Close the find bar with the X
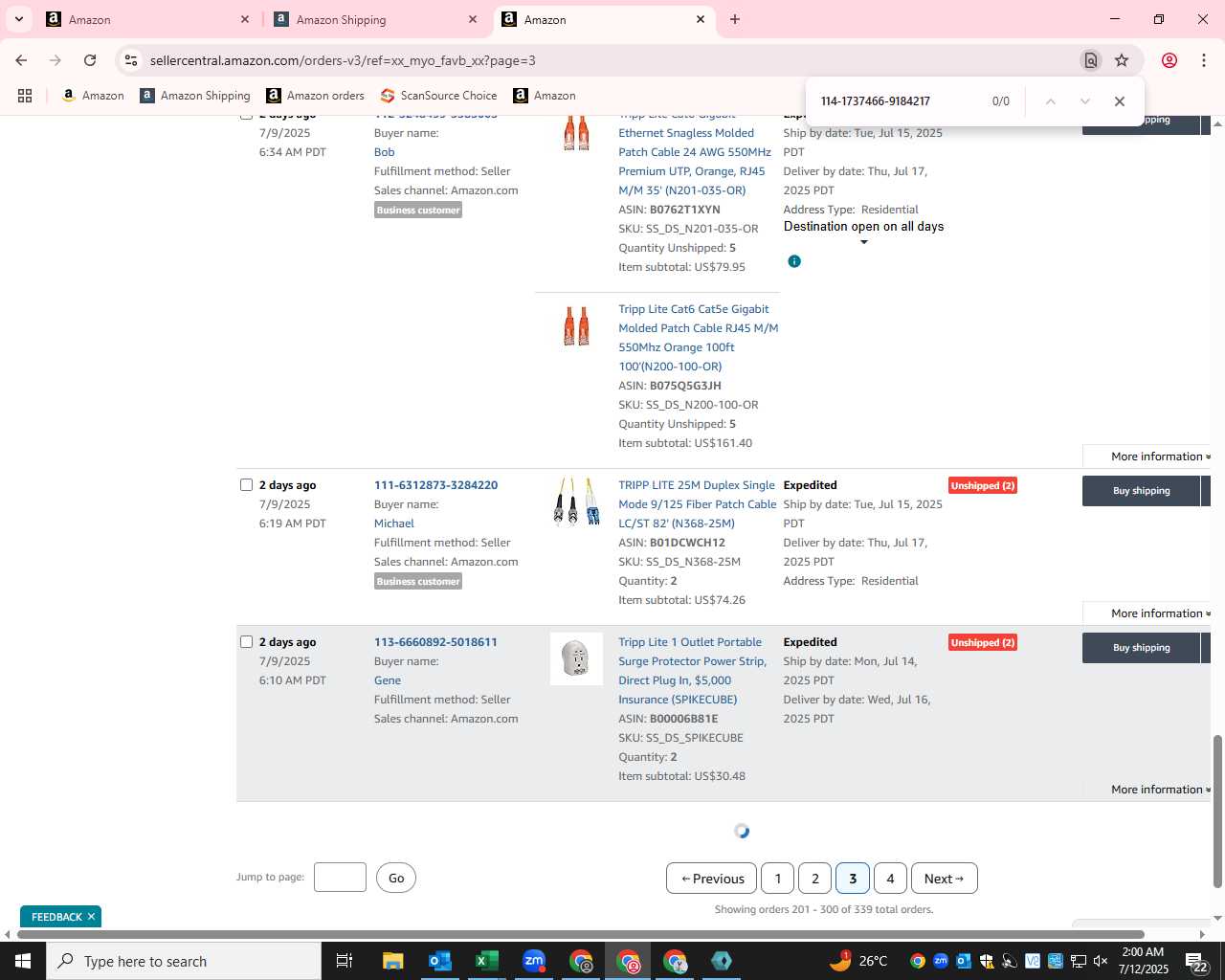This screenshot has width=1225, height=980. (1119, 101)
